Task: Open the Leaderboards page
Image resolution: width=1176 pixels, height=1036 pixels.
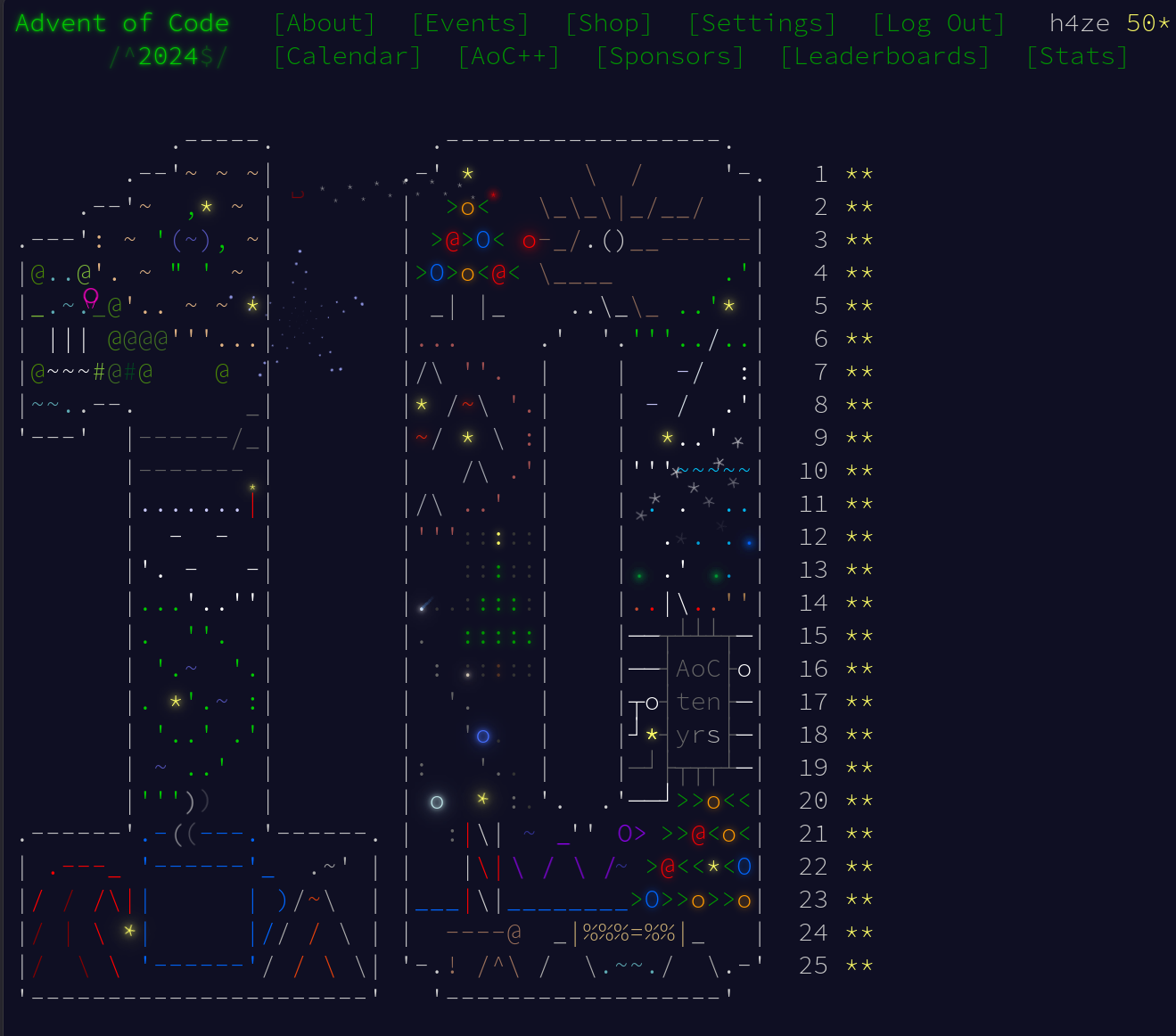Action: point(884,56)
